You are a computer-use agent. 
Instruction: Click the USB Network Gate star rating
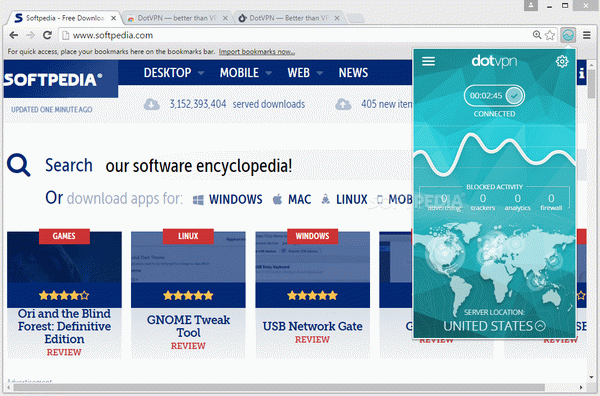click(x=313, y=295)
